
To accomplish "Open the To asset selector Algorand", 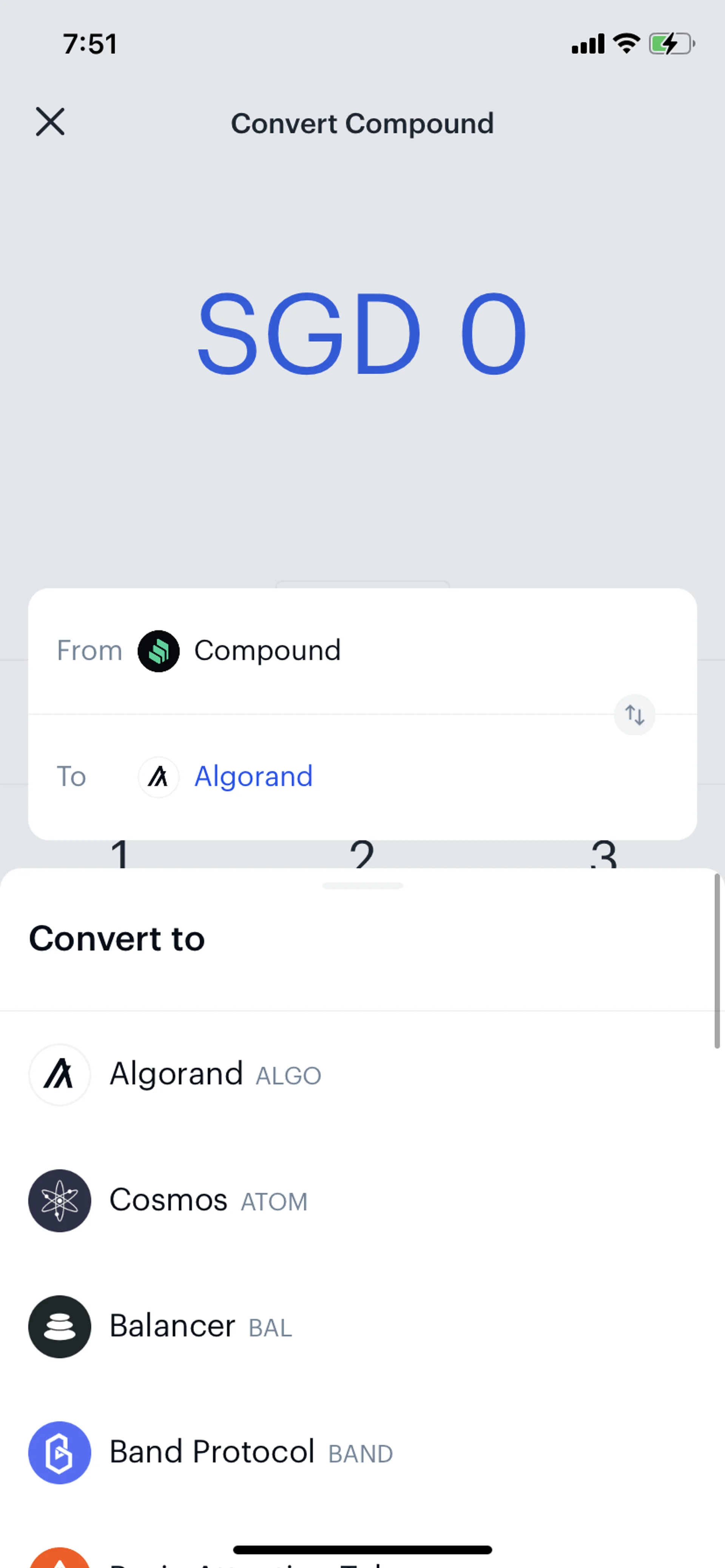I will pyautogui.click(x=253, y=777).
